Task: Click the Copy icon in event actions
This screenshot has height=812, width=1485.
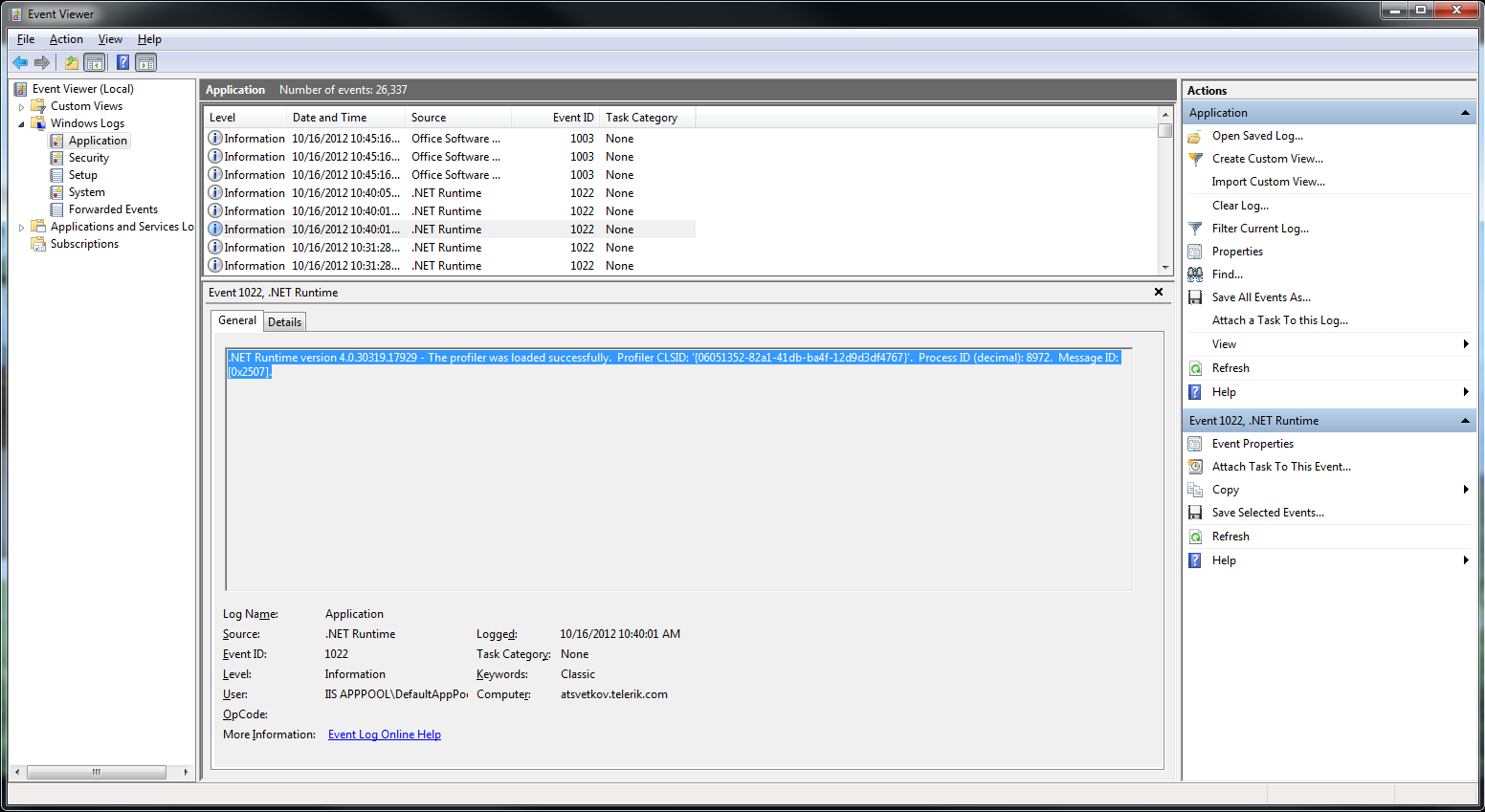Action: pyautogui.click(x=1195, y=490)
